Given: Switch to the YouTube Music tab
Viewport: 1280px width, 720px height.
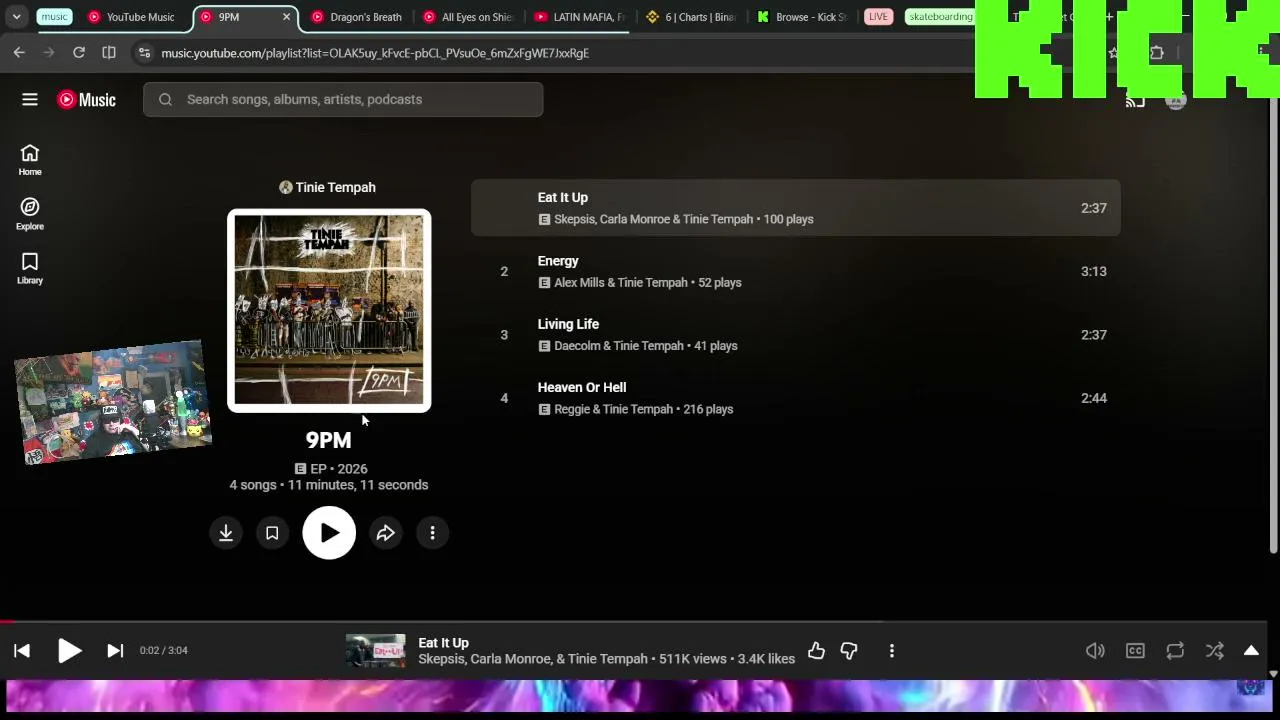Looking at the screenshot, I should pos(131,17).
